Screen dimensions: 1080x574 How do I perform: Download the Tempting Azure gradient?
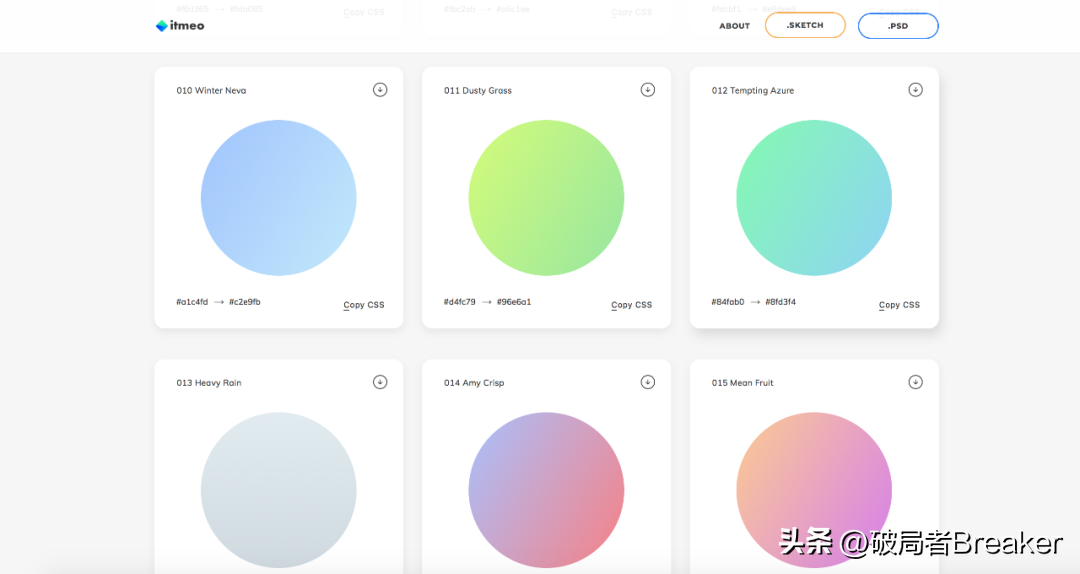point(915,90)
